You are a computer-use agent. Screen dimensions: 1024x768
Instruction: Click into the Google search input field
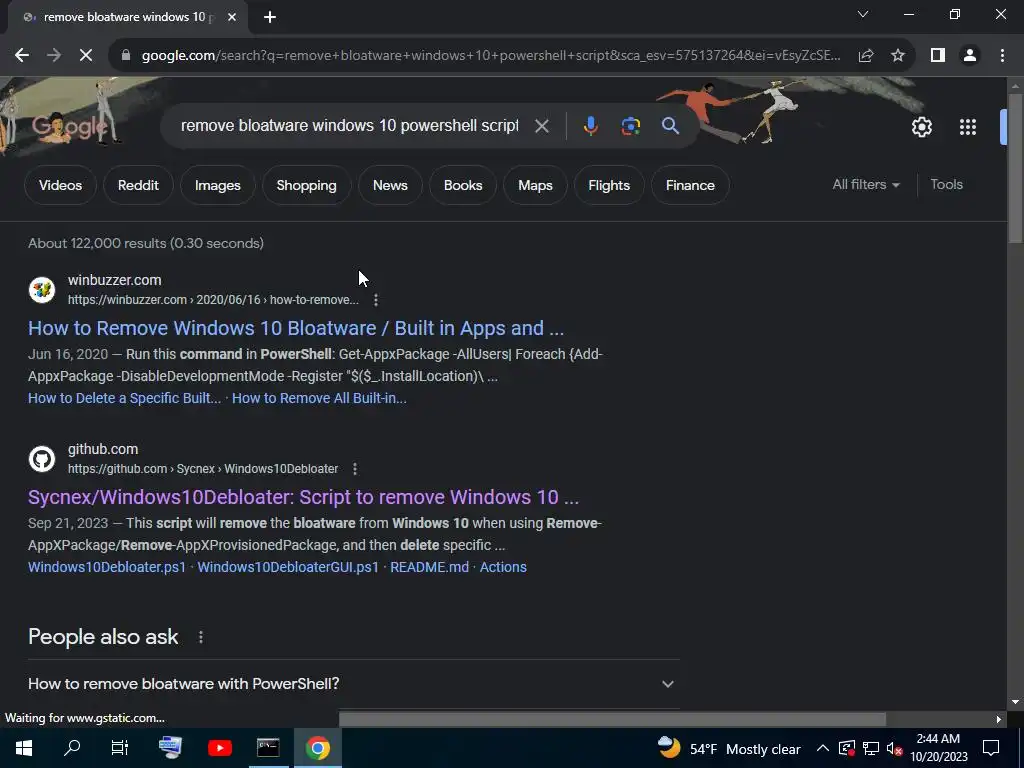click(349, 126)
